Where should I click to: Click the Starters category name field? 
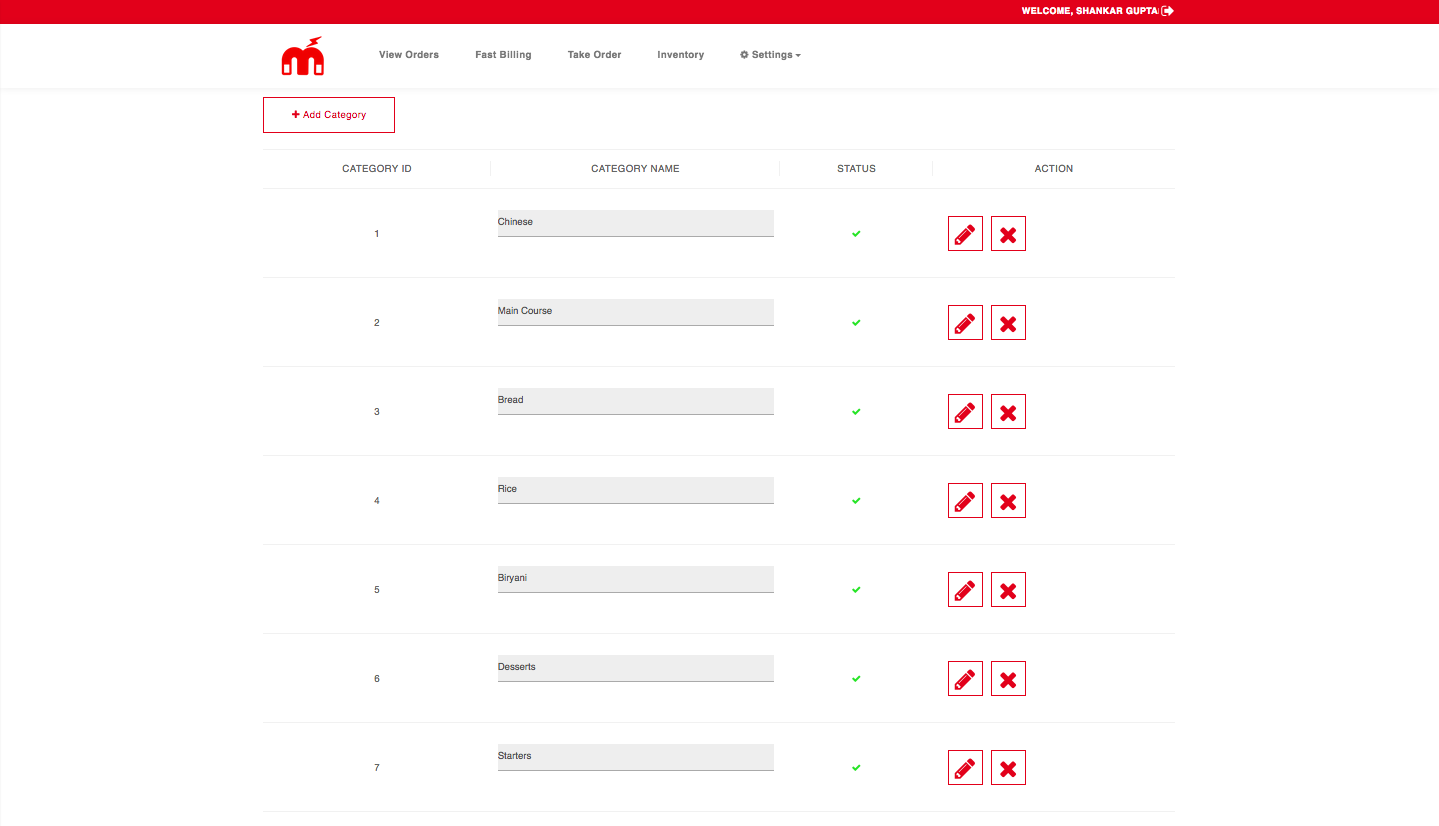[636, 757]
